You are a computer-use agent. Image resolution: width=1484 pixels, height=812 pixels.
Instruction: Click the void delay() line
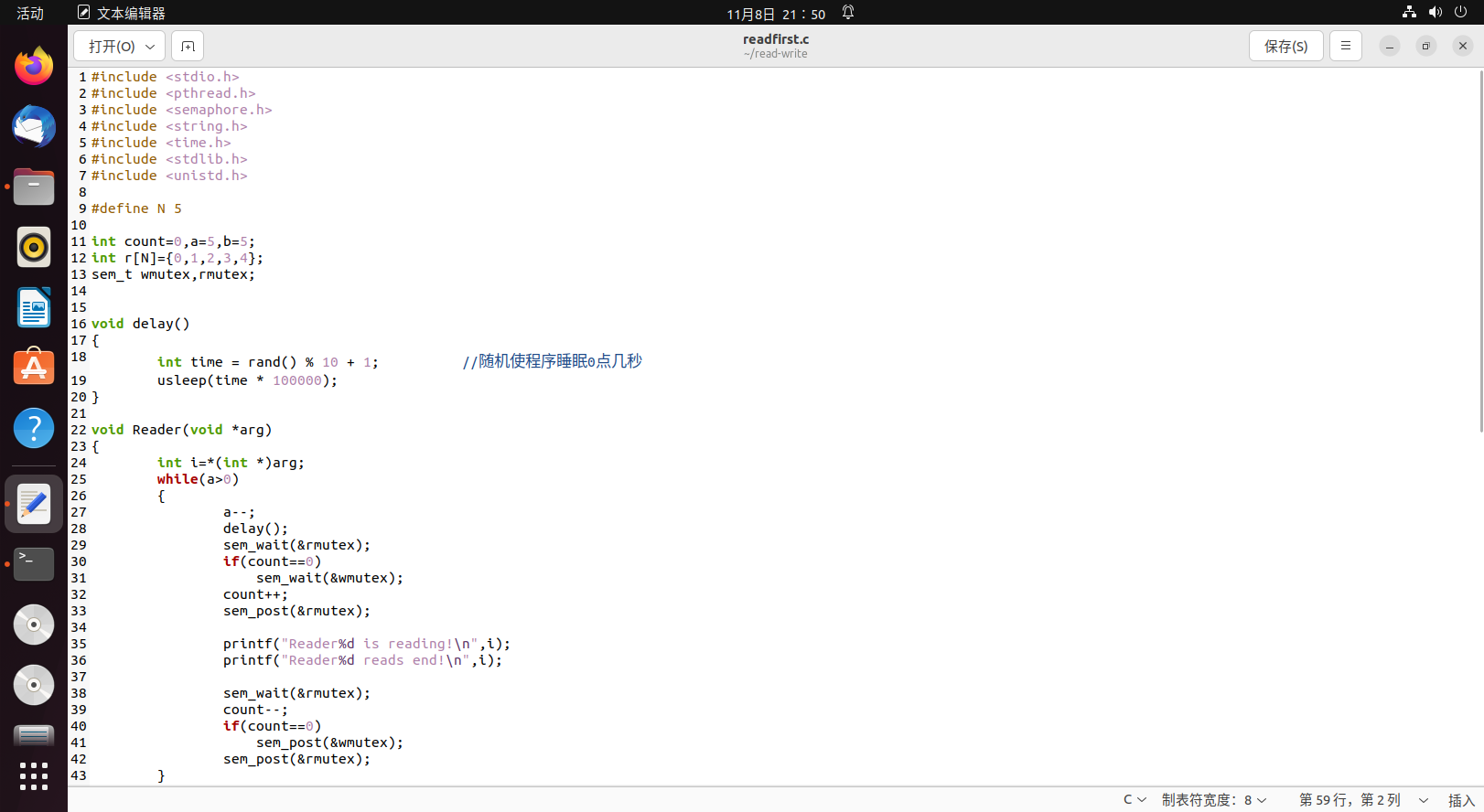pos(141,324)
